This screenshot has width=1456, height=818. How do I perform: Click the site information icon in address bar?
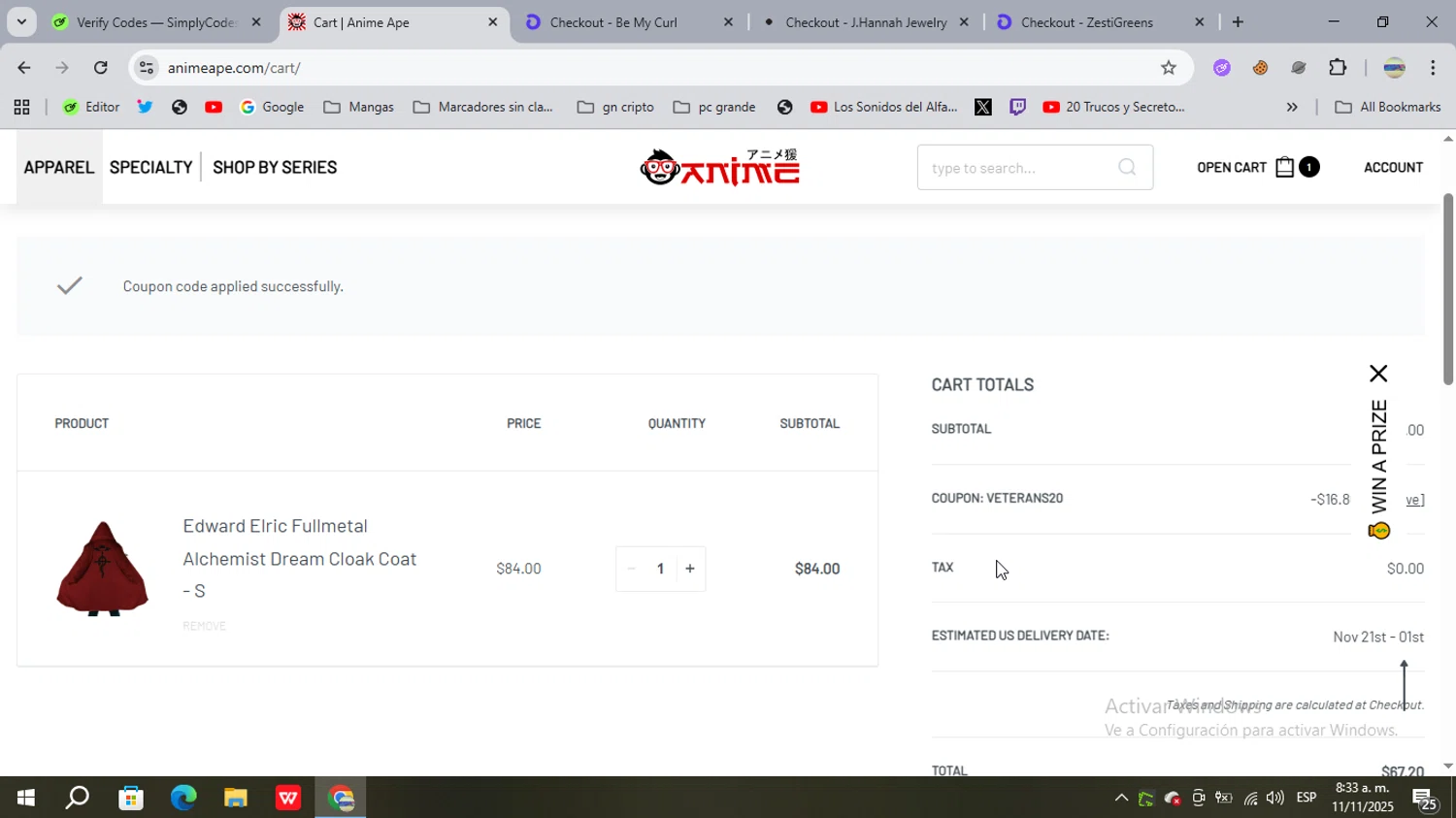[147, 68]
